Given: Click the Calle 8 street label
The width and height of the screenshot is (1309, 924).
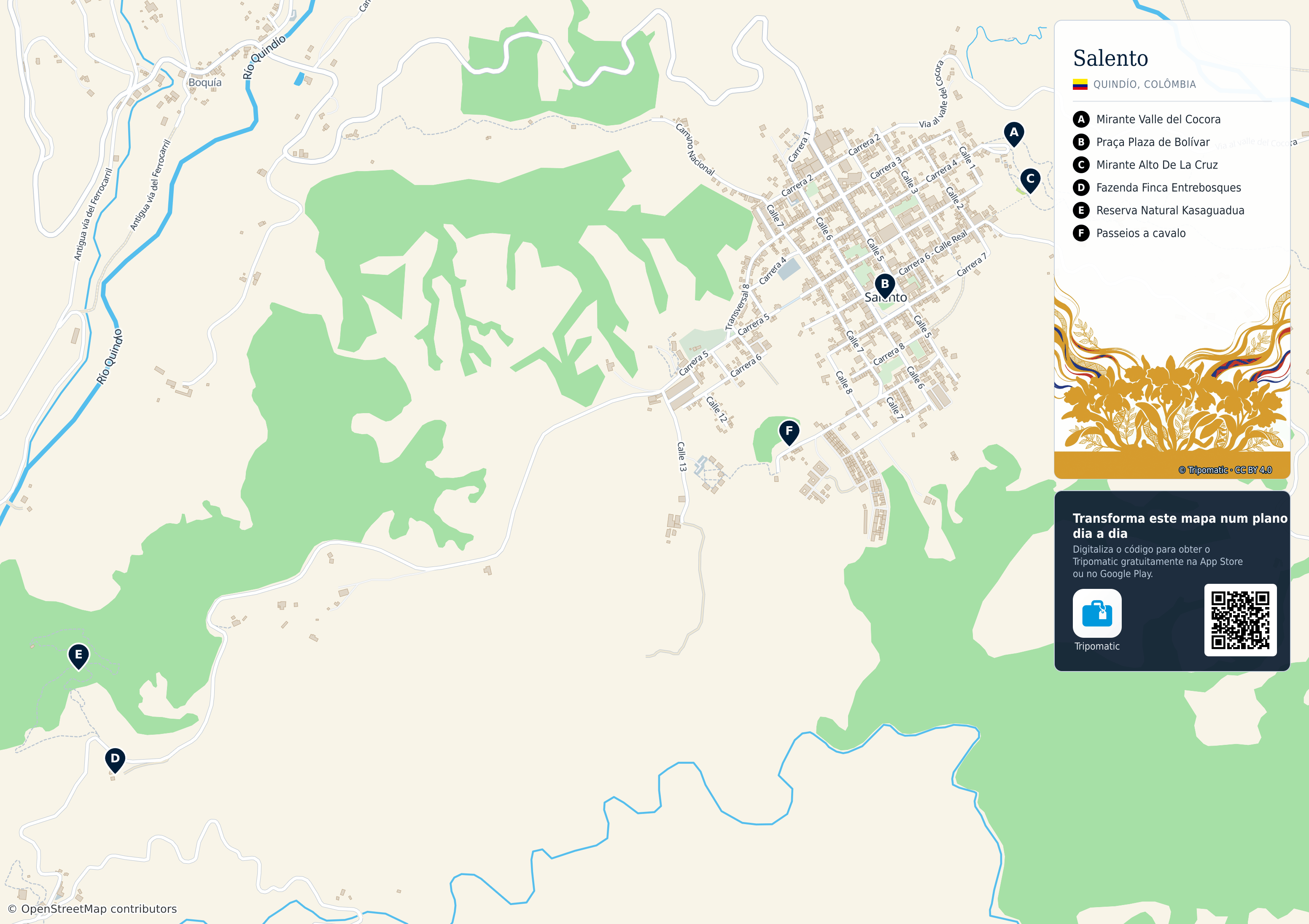Looking at the screenshot, I should 844,382.
